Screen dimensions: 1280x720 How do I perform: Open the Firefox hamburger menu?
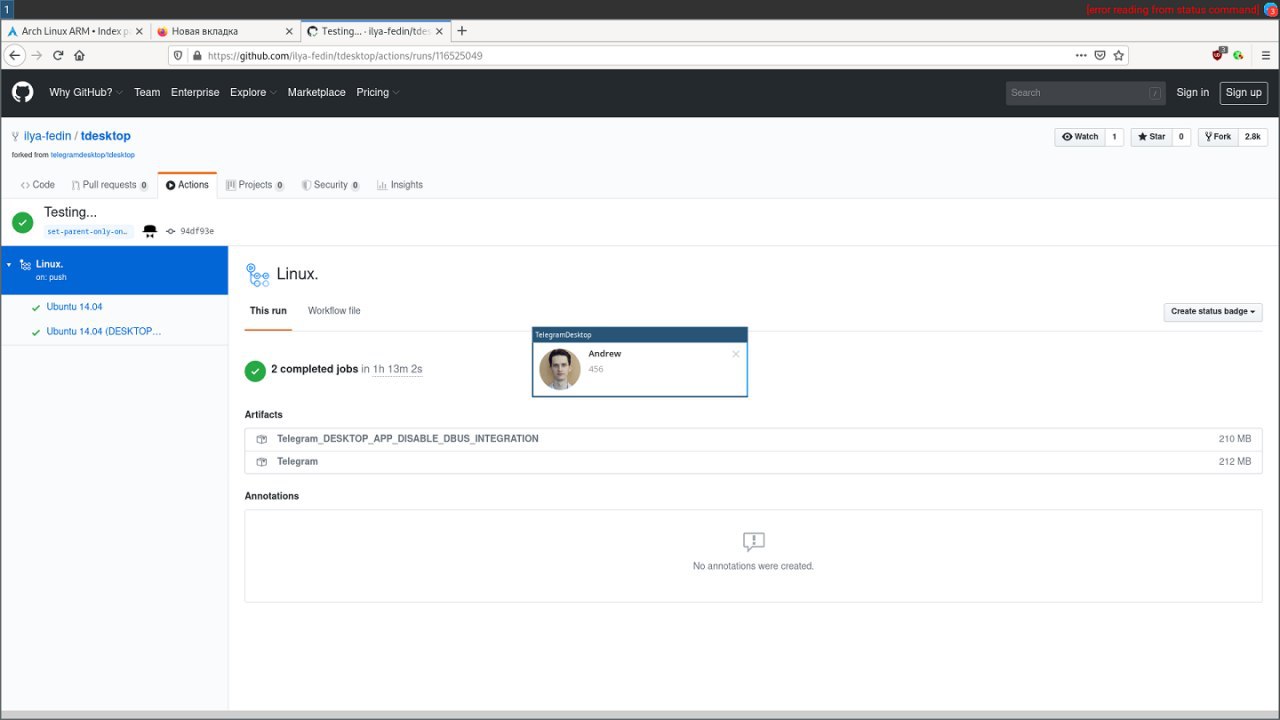click(1266, 55)
